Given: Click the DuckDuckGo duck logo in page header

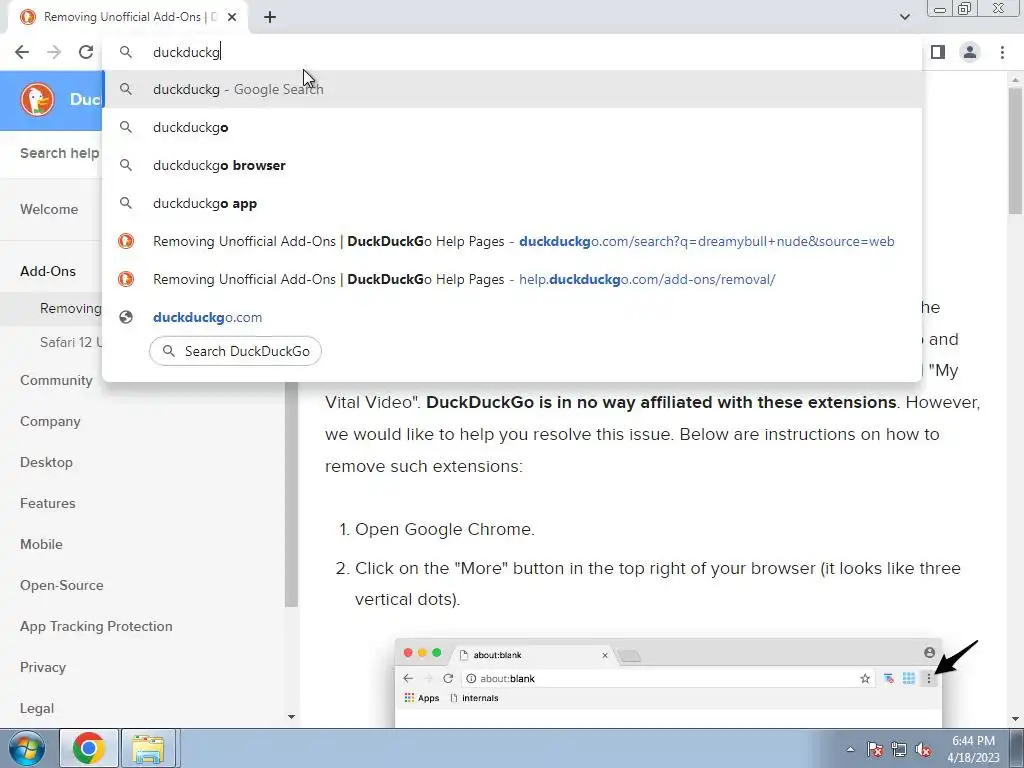Looking at the screenshot, I should point(37,100).
